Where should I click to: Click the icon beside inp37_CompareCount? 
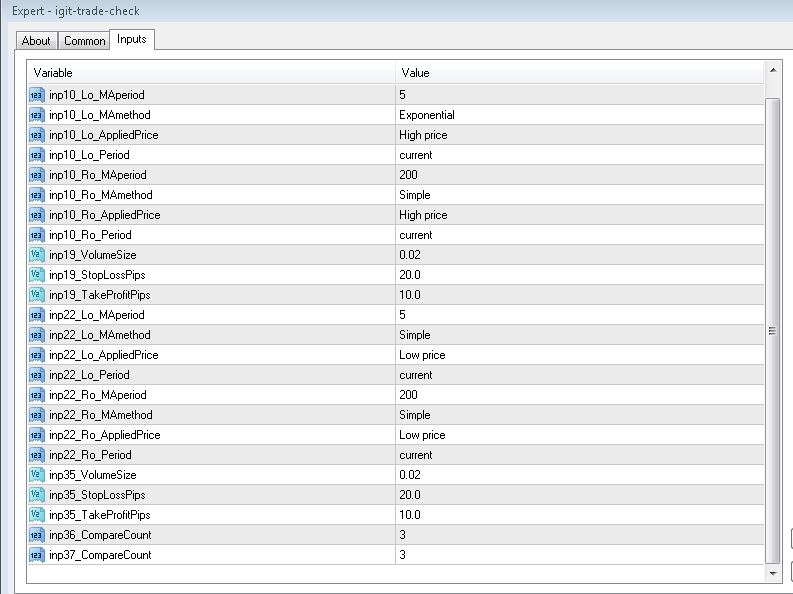point(37,555)
